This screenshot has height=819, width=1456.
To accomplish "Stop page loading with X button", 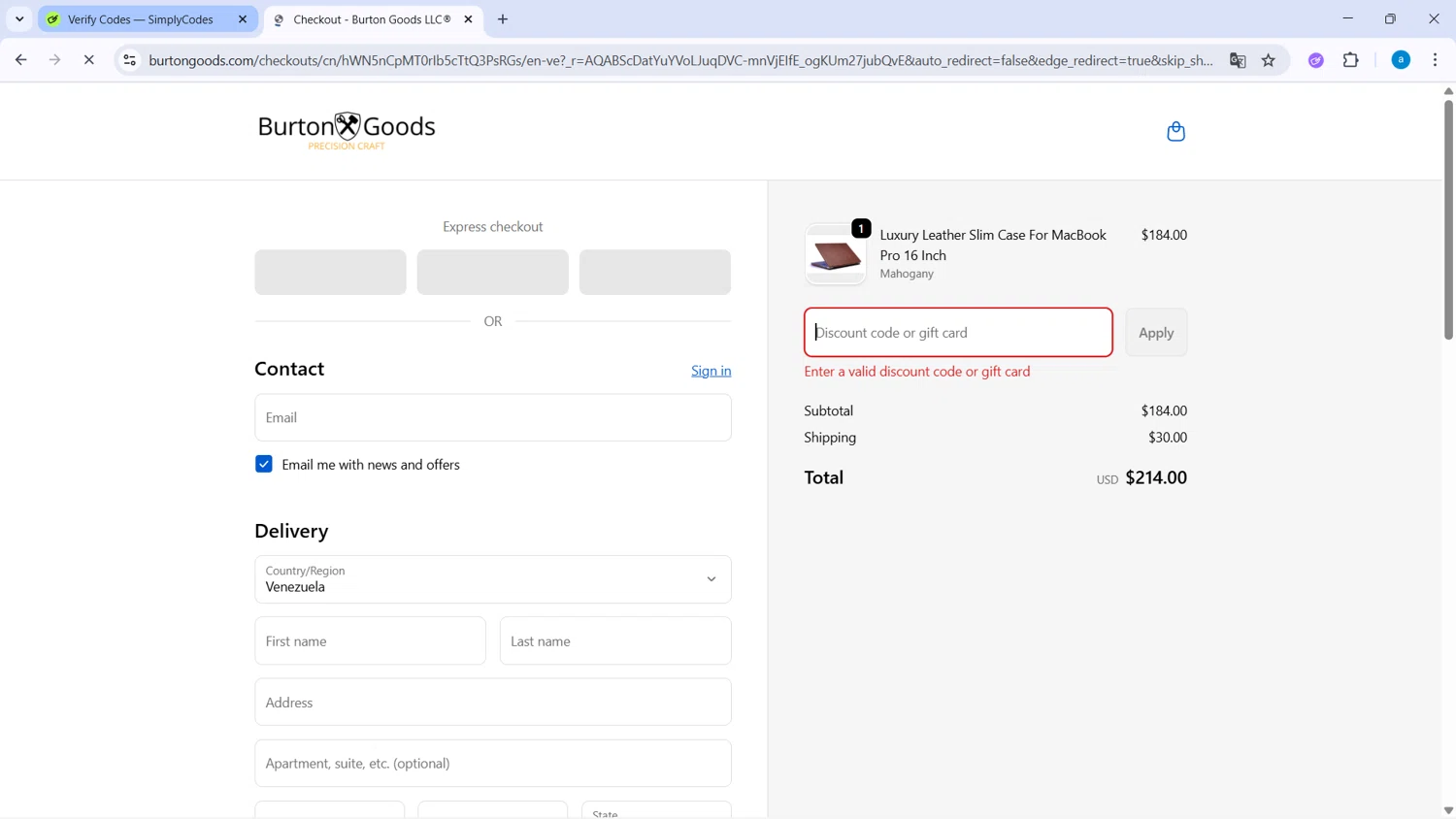I will coord(88,60).
